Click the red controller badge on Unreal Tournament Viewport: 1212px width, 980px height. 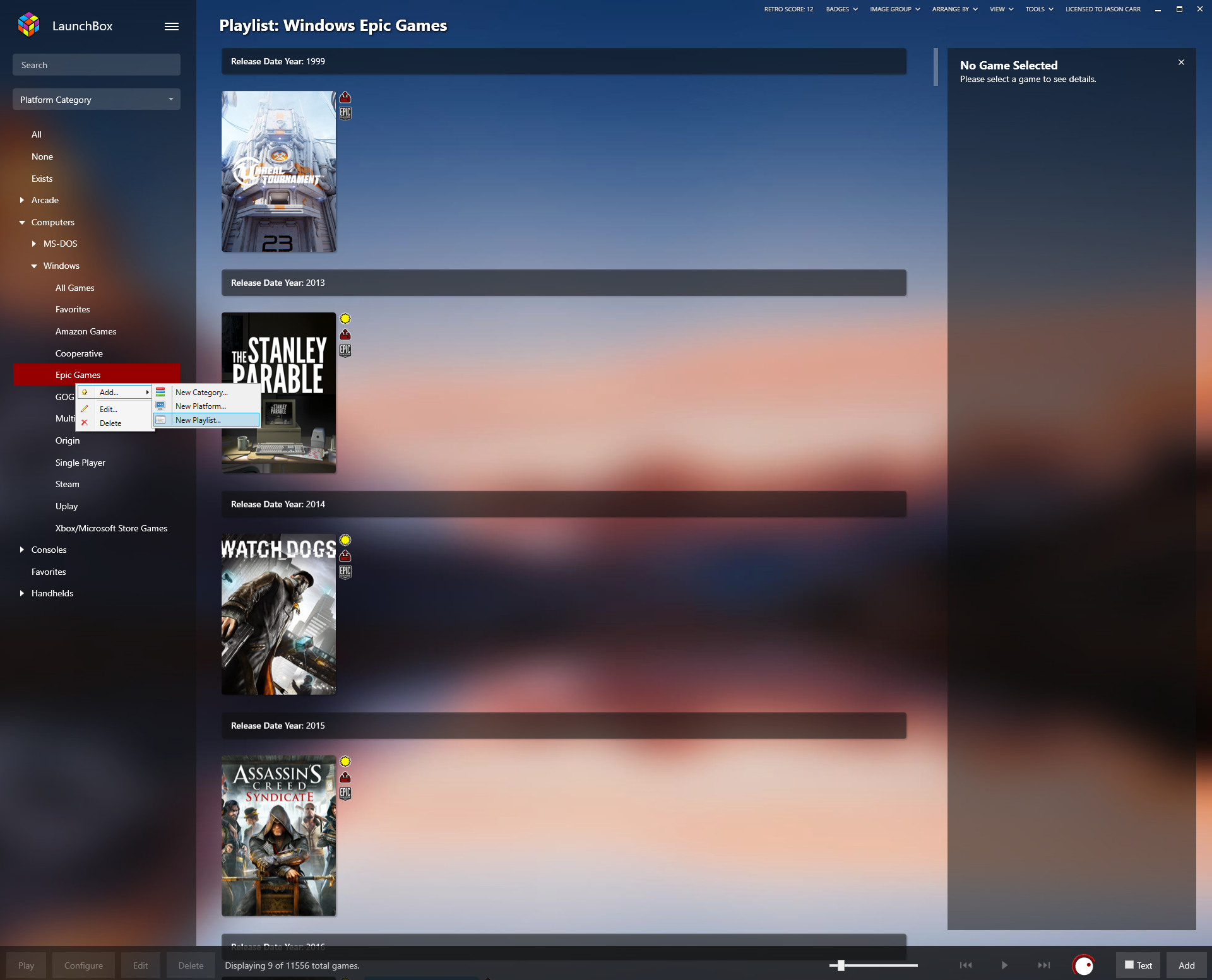pyautogui.click(x=345, y=97)
